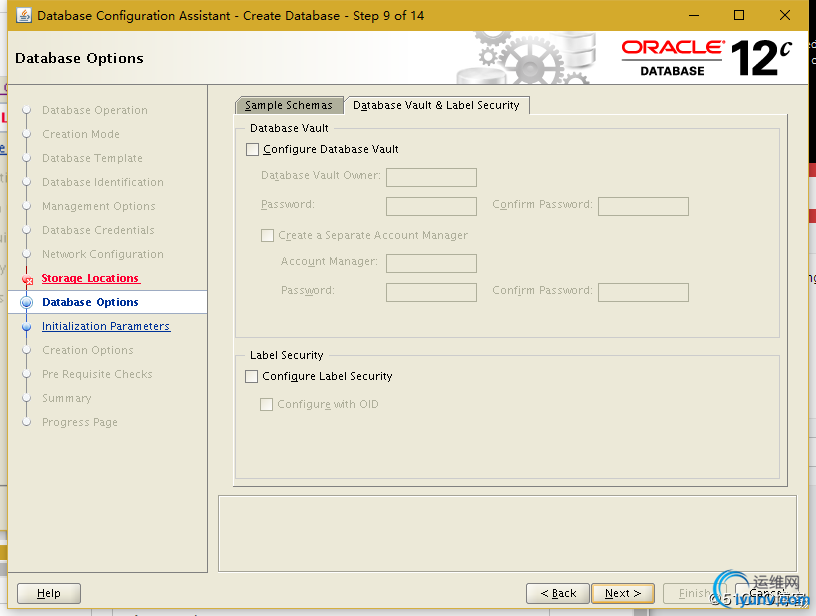Click Progress Page step text
816x616 pixels.
point(80,422)
